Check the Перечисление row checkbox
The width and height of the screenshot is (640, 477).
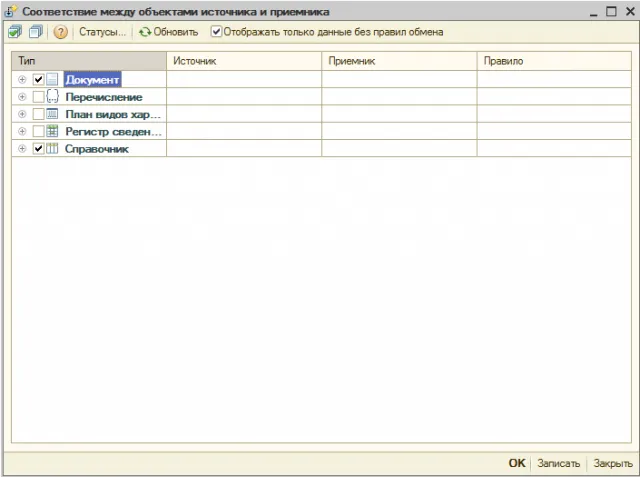[38, 97]
